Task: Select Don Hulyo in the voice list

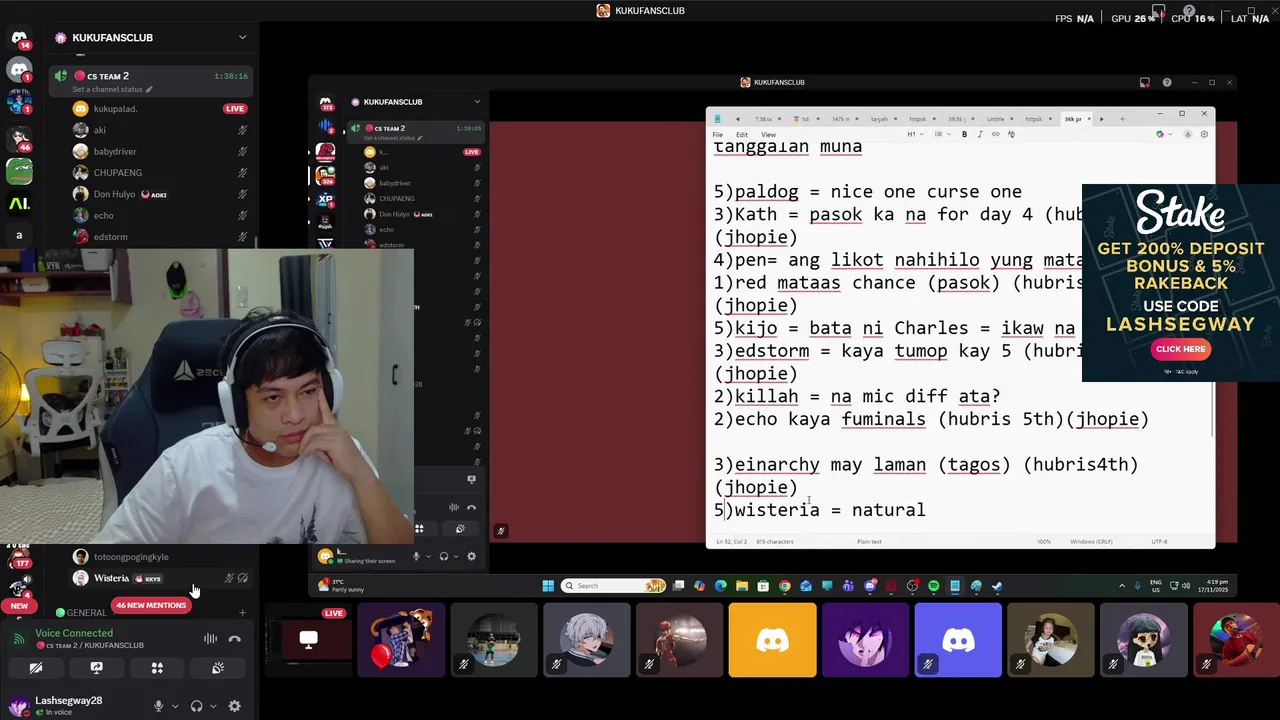Action: pos(151,194)
